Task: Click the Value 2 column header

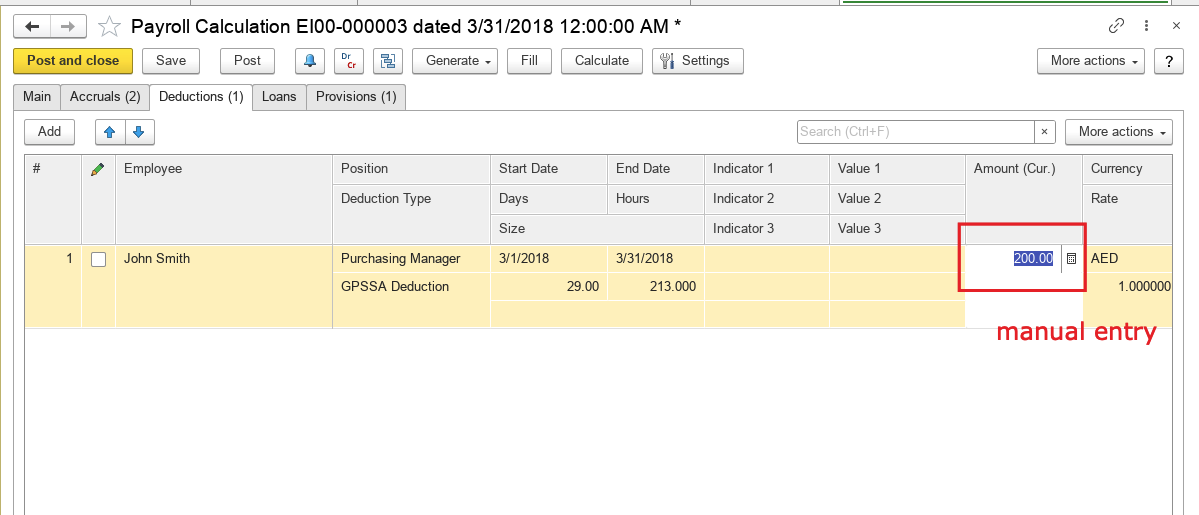Action: [897, 199]
